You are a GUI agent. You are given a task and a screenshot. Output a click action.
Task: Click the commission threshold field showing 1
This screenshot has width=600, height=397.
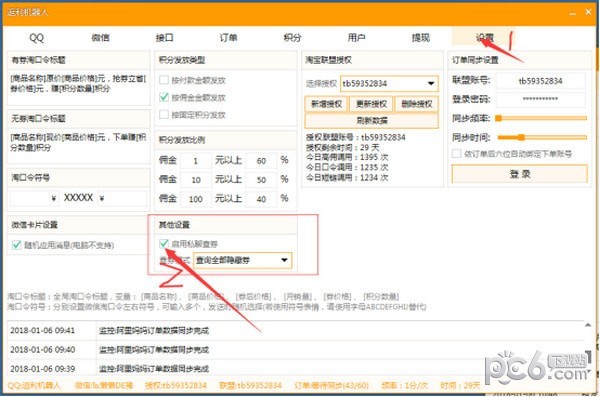[x=196, y=161]
